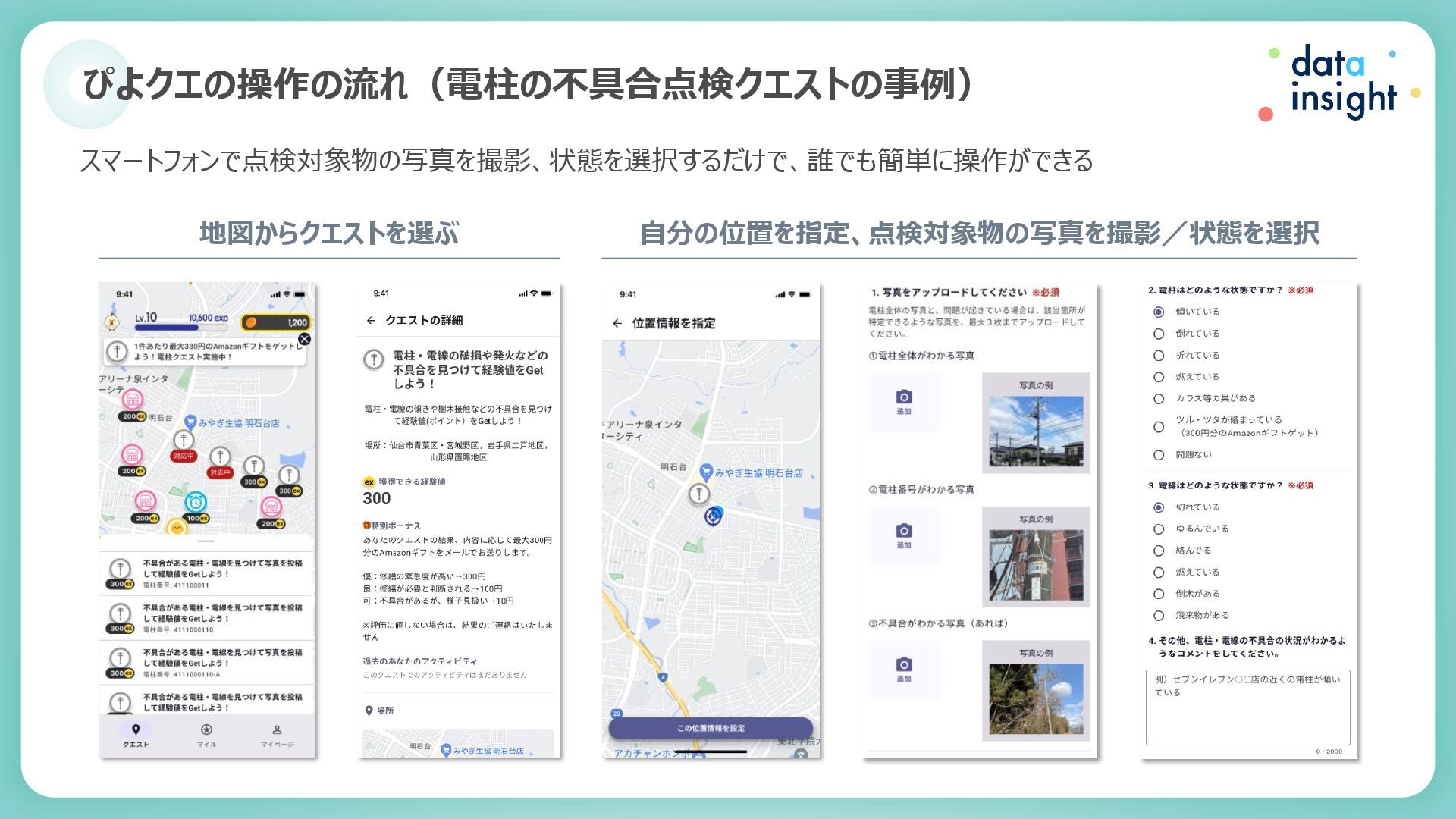Tap the teal alarm clock quest marker

click(x=195, y=502)
